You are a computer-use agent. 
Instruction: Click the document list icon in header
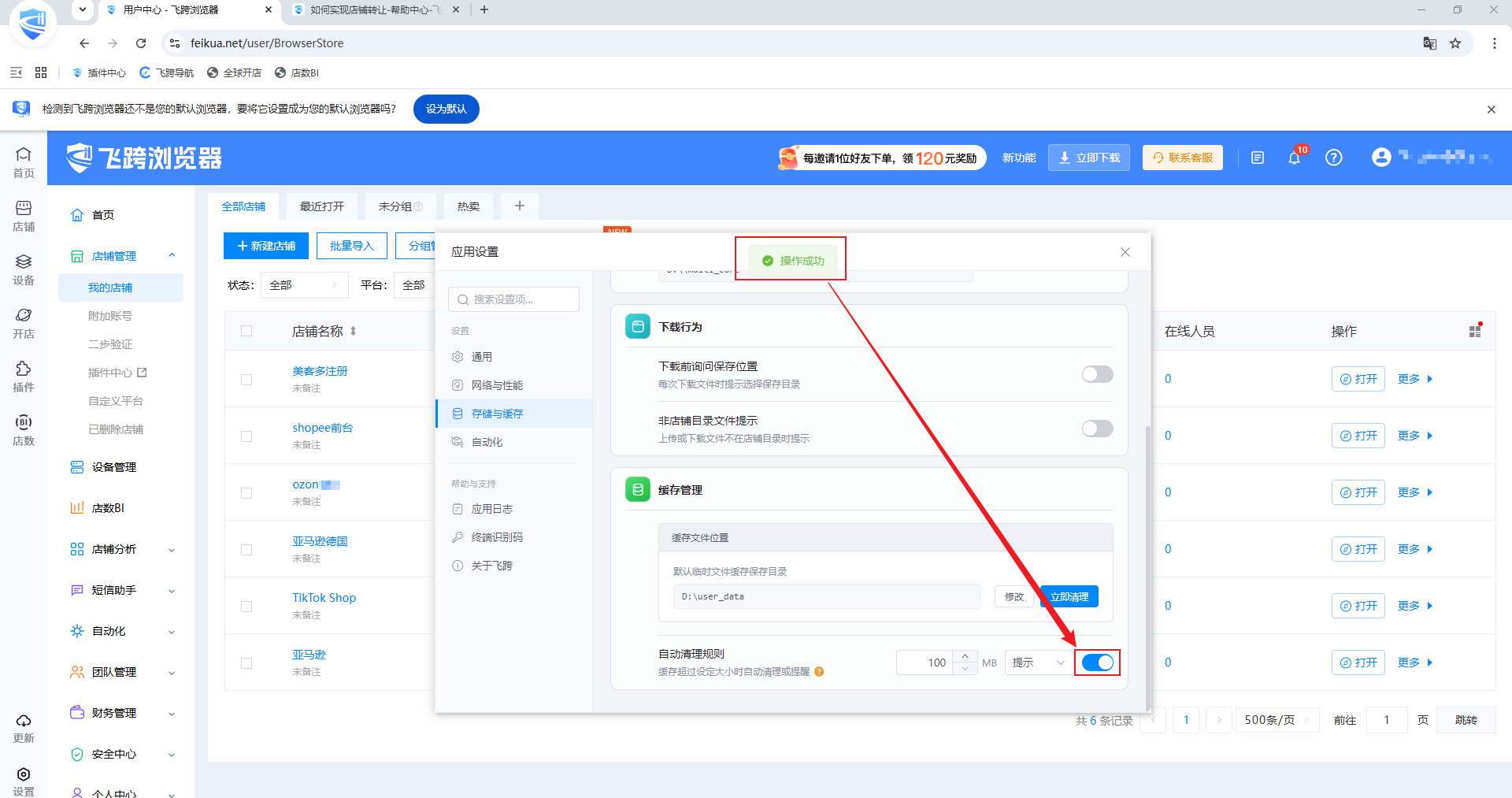[x=1258, y=158]
